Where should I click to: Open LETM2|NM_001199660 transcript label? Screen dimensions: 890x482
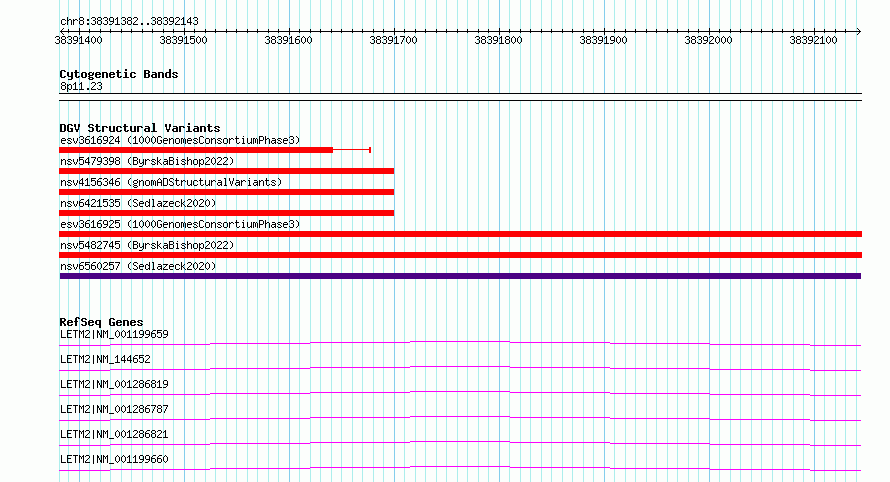(114, 459)
